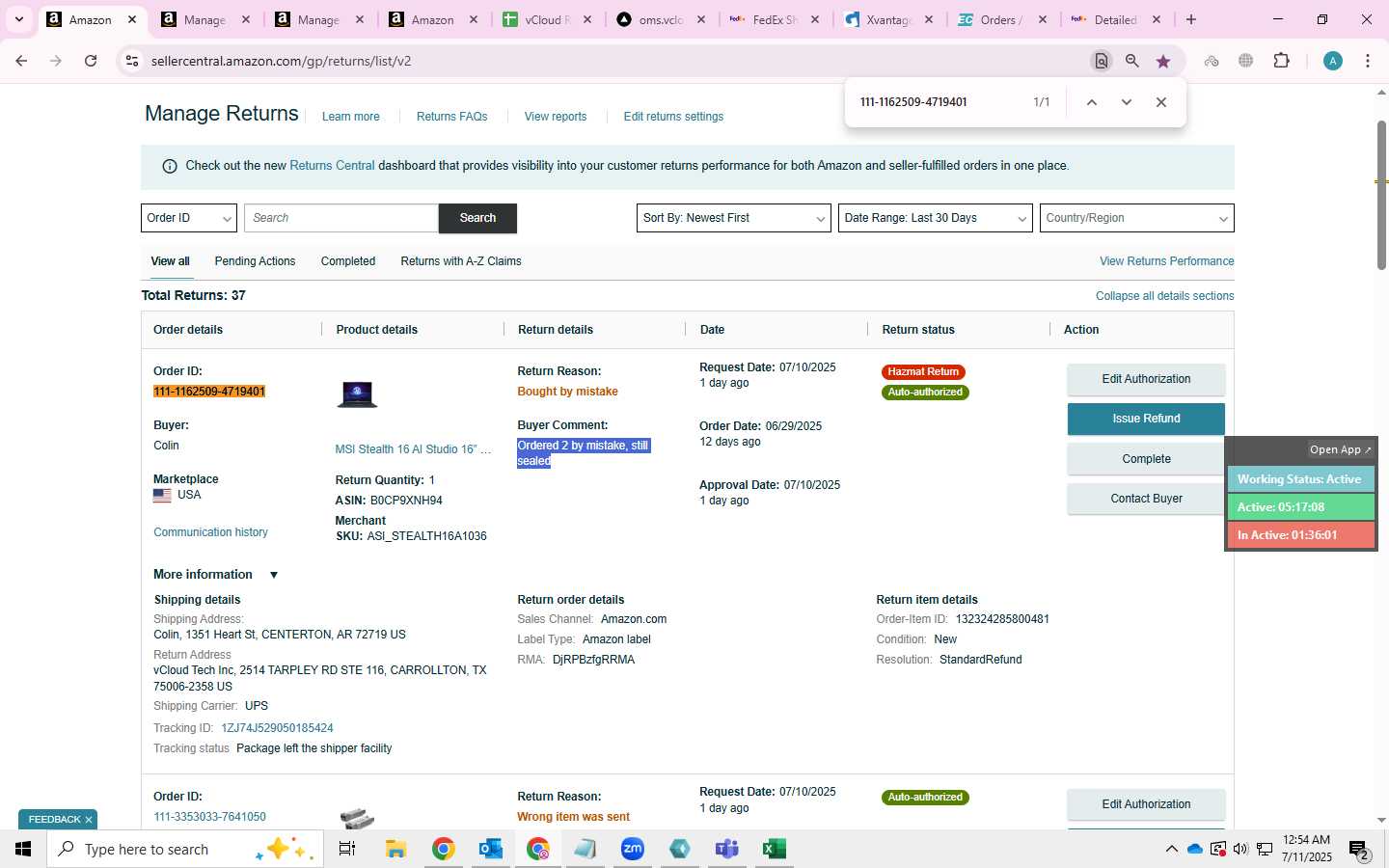This screenshot has height=868, width=1389.
Task: Select the View all tab
Action: coord(170,261)
